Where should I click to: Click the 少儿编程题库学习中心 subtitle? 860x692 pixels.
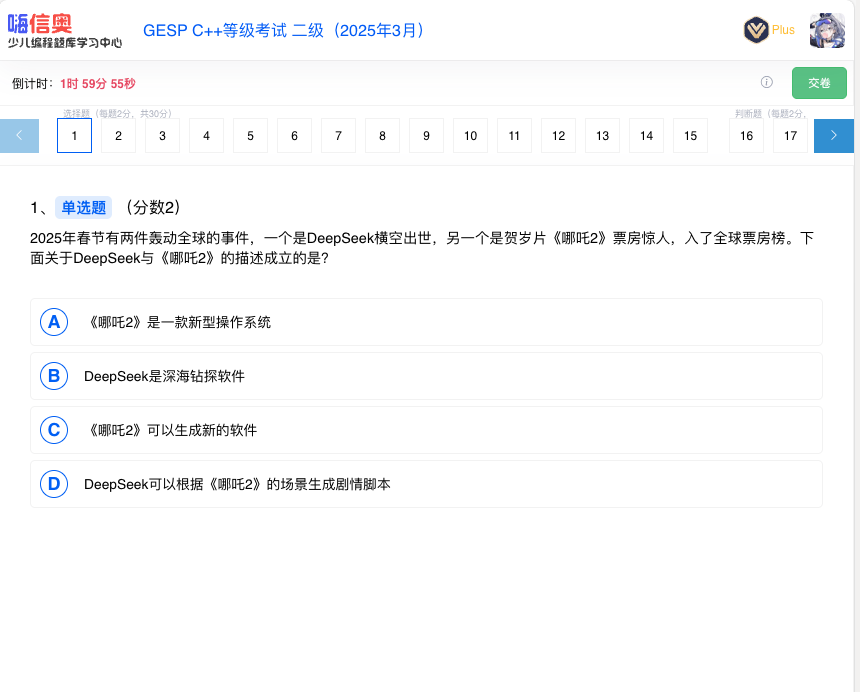click(x=65, y=43)
